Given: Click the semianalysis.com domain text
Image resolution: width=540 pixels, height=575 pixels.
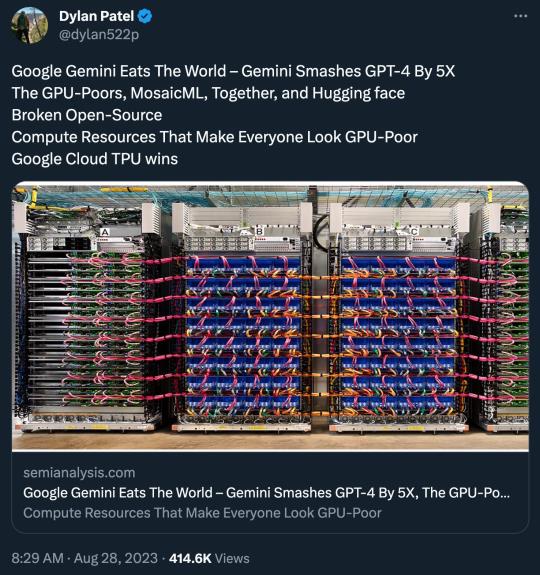Looking at the screenshot, I should (79, 473).
